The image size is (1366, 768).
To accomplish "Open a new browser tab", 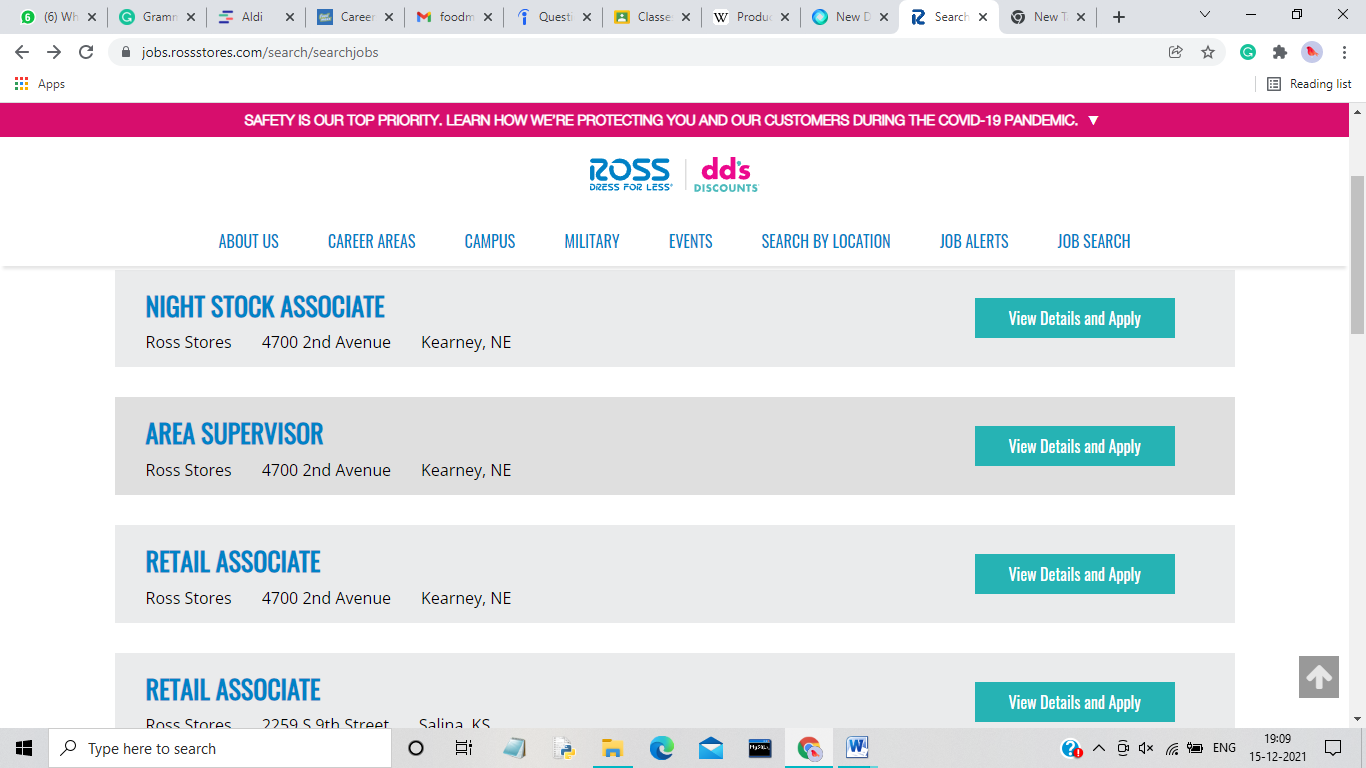I will click(x=1119, y=17).
